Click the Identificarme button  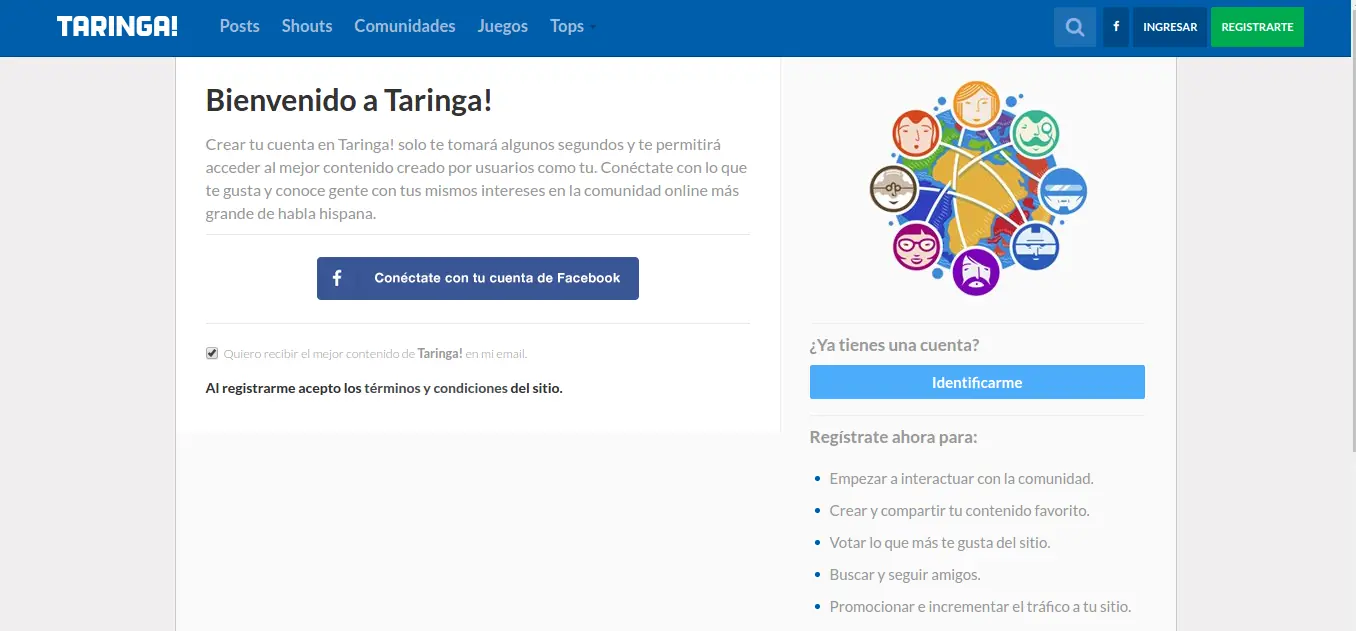(977, 382)
